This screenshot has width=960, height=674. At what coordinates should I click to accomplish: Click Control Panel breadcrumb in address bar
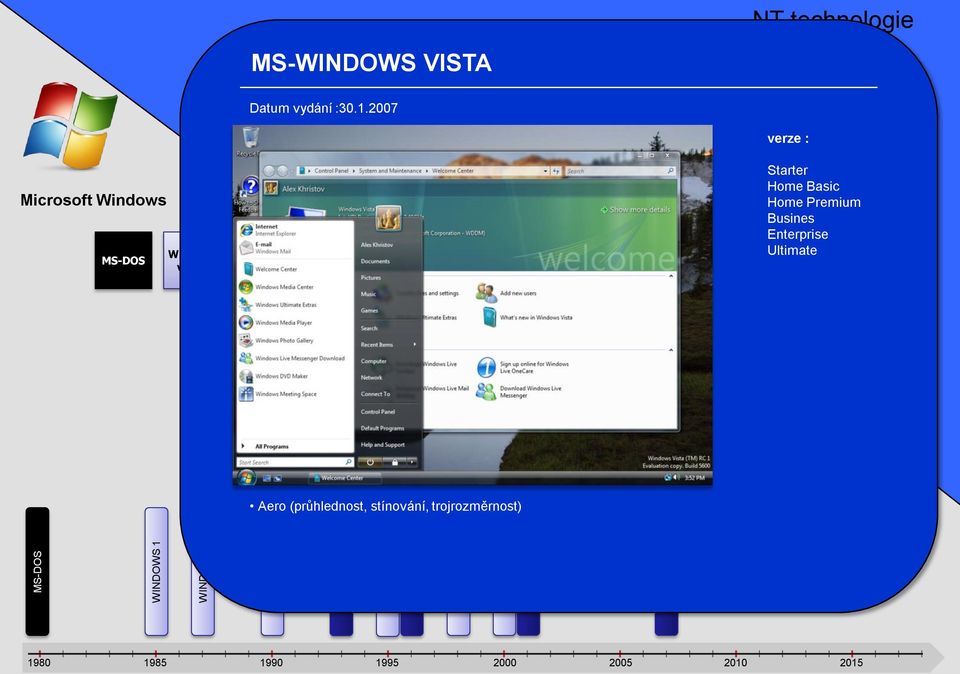coord(331,171)
